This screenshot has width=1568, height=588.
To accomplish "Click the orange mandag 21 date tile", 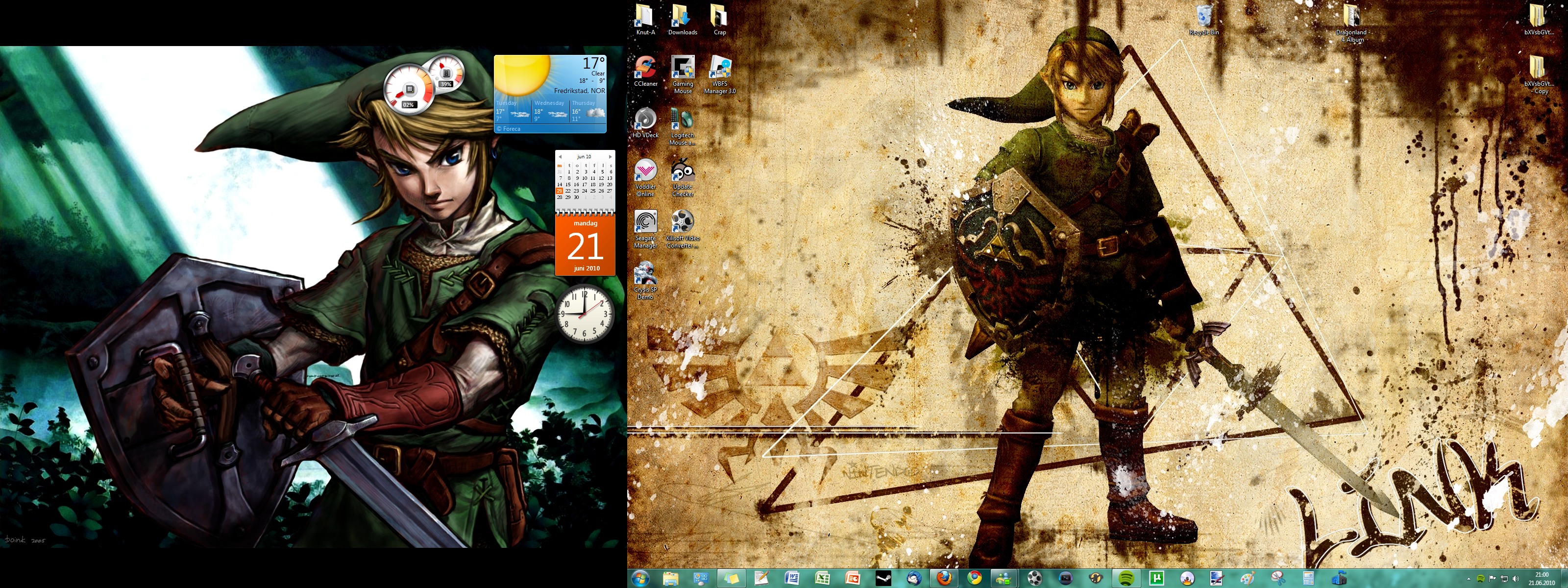I will tap(585, 245).
